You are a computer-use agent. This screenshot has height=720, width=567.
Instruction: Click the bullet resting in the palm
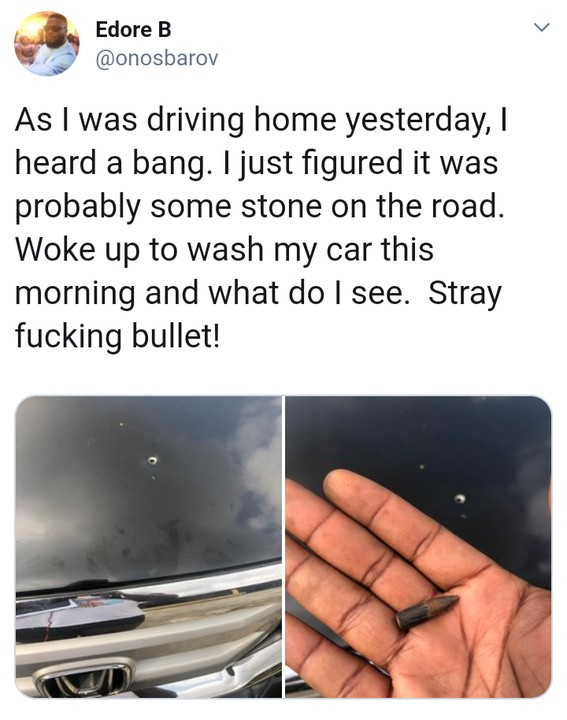[x=427, y=611]
